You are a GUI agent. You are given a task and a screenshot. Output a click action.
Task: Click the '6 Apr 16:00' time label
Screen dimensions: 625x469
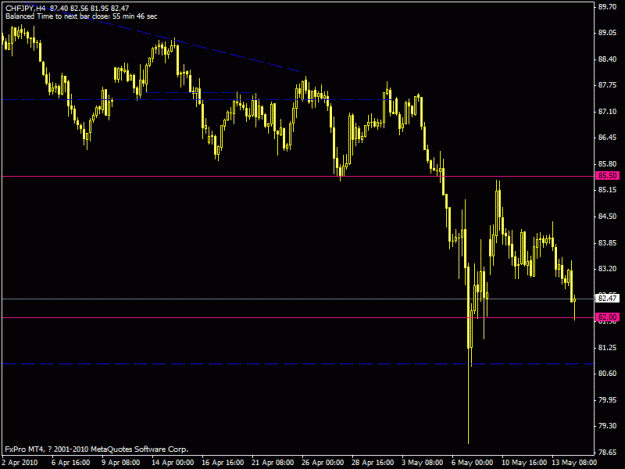tap(71, 463)
